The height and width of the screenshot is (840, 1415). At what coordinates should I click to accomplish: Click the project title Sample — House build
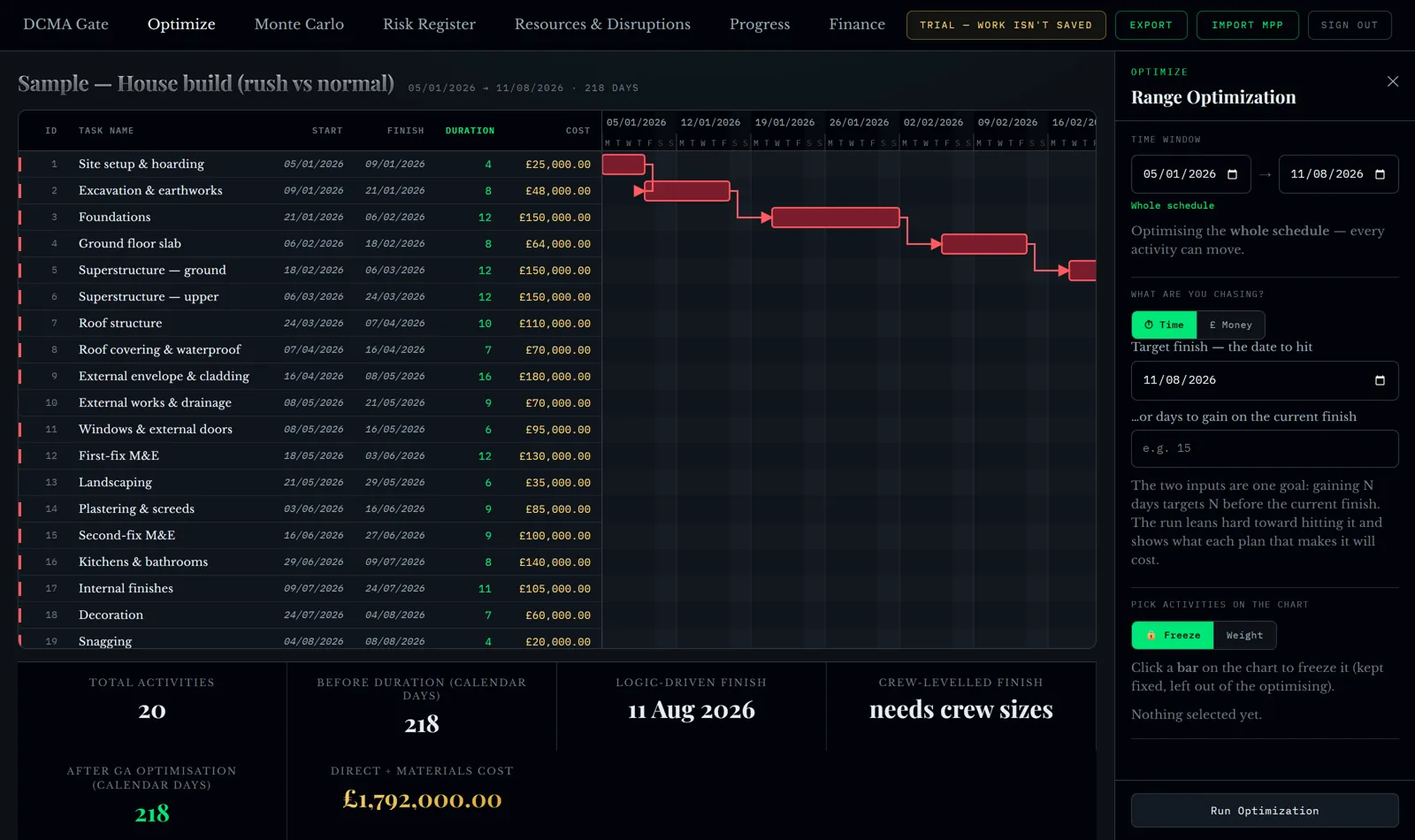[x=206, y=84]
